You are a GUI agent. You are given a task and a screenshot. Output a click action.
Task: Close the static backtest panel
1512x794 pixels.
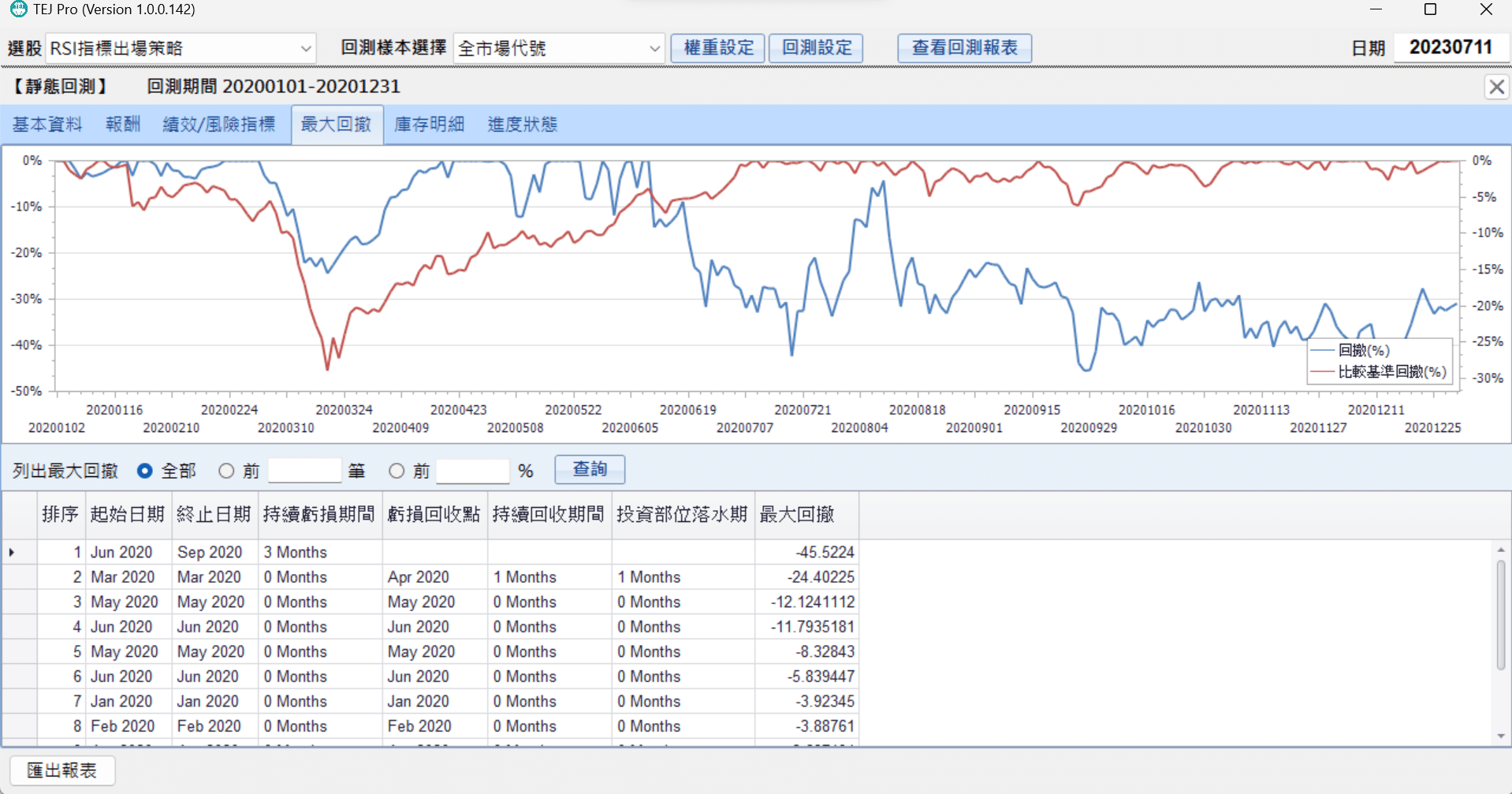click(x=1496, y=87)
